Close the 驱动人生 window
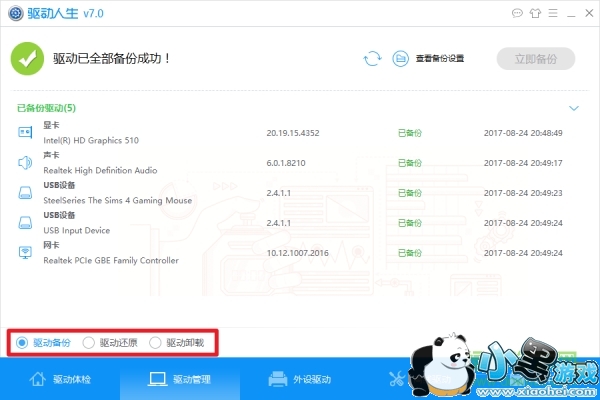Viewport: 600px width, 400px height. coord(589,13)
